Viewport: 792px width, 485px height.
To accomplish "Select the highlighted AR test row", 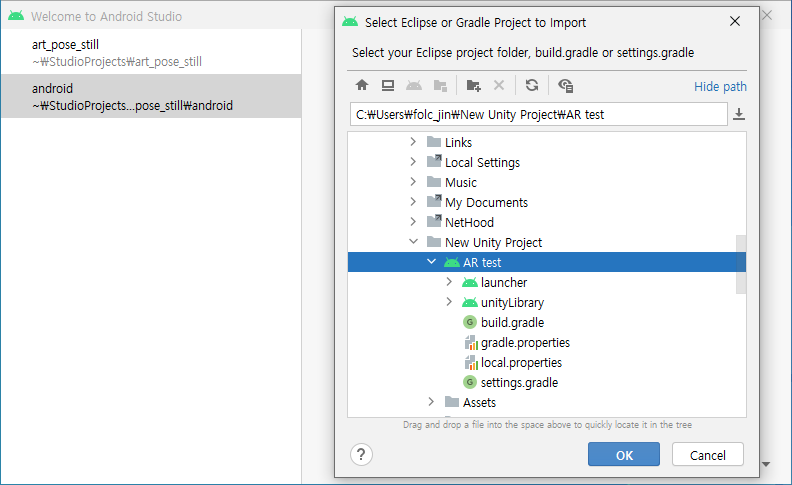I will tap(547, 262).
